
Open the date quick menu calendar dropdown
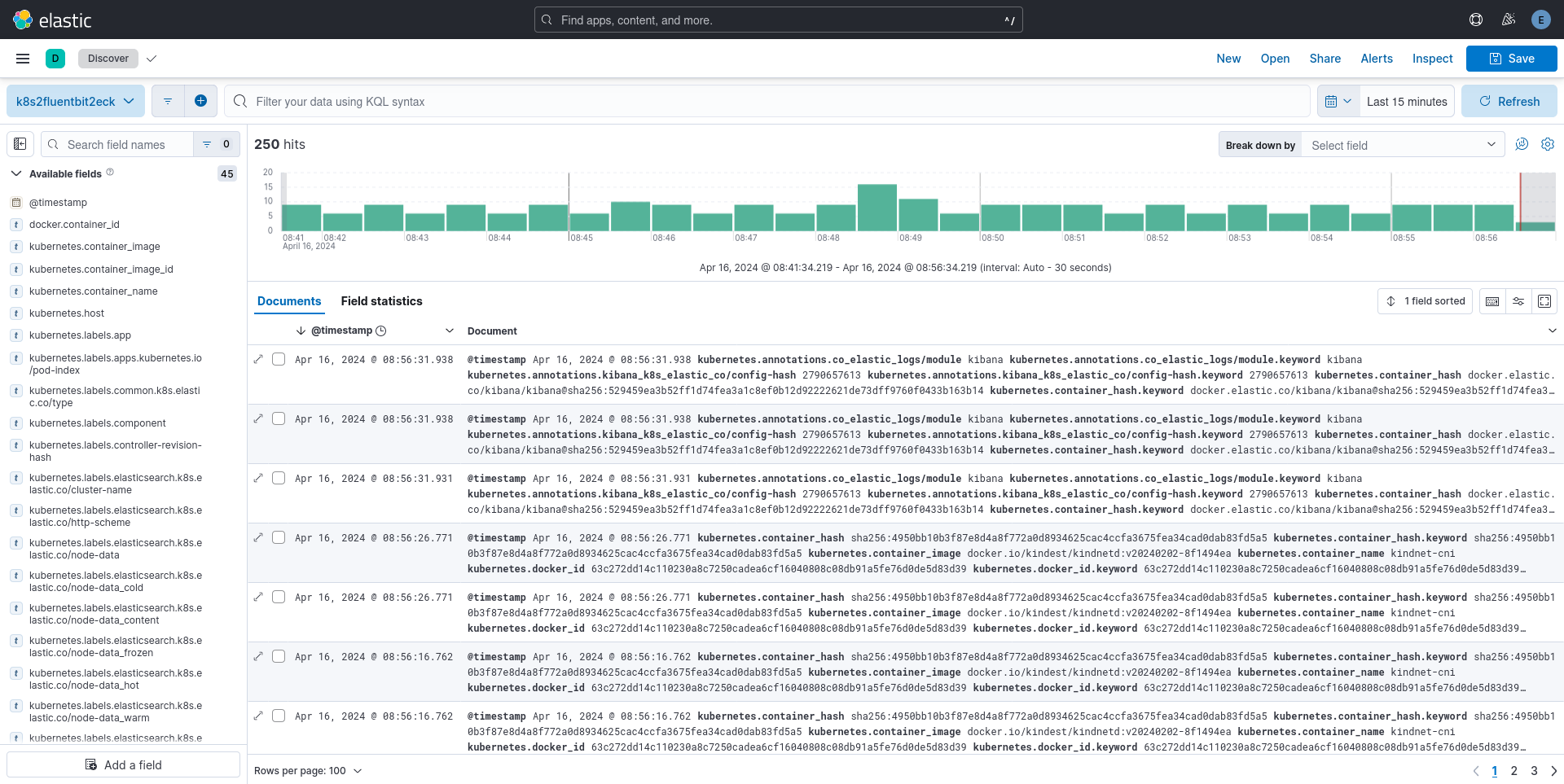click(x=1338, y=101)
